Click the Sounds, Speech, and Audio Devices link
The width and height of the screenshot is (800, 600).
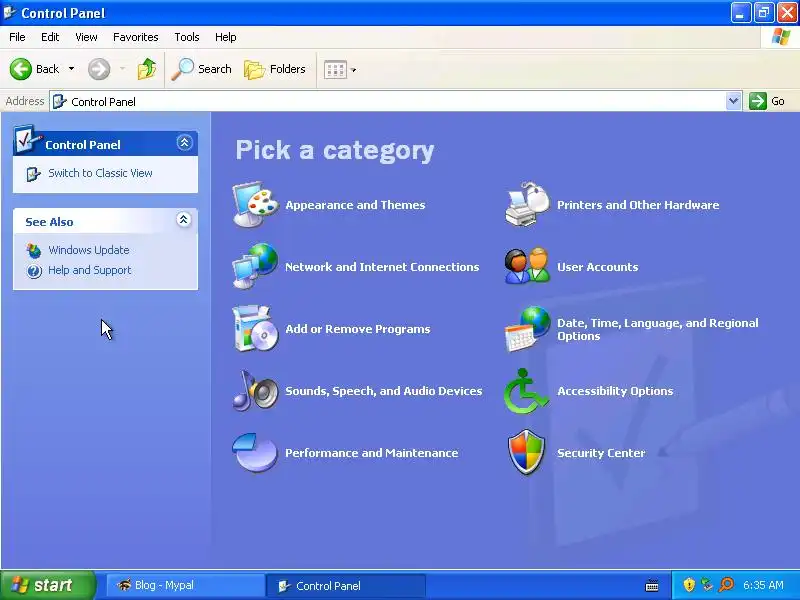pos(384,391)
